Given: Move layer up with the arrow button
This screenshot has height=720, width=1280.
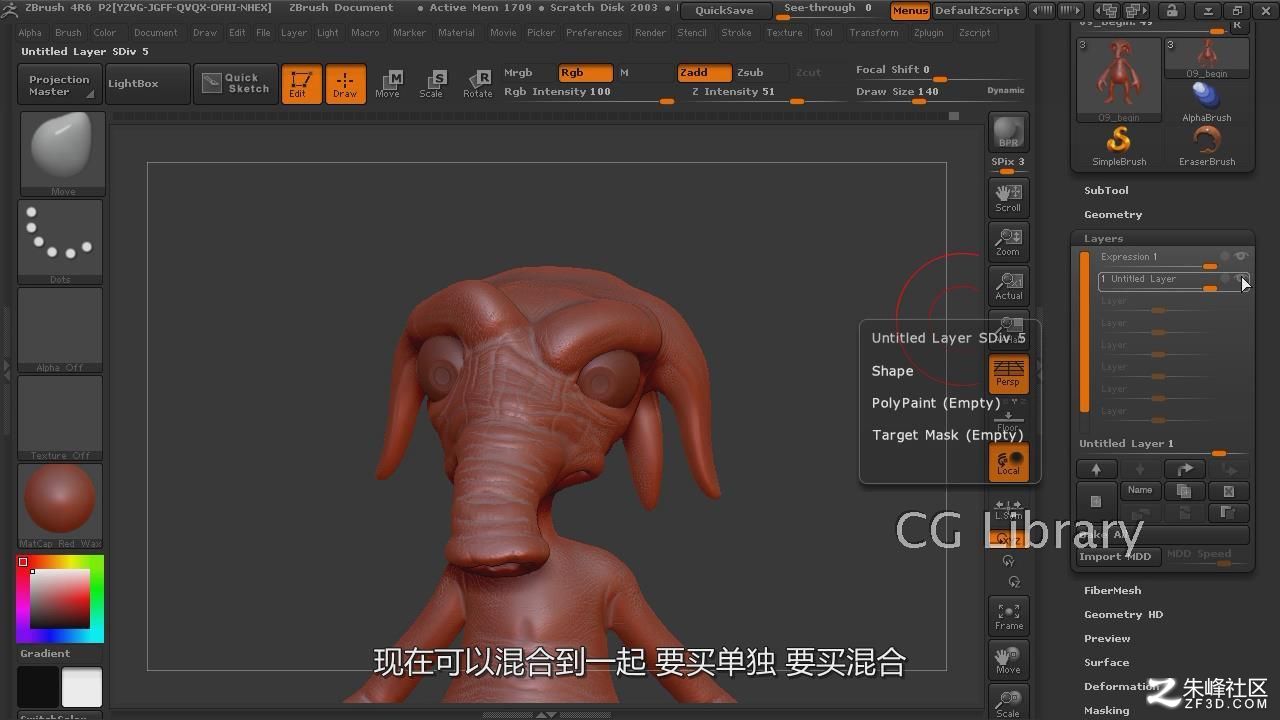Looking at the screenshot, I should point(1096,469).
